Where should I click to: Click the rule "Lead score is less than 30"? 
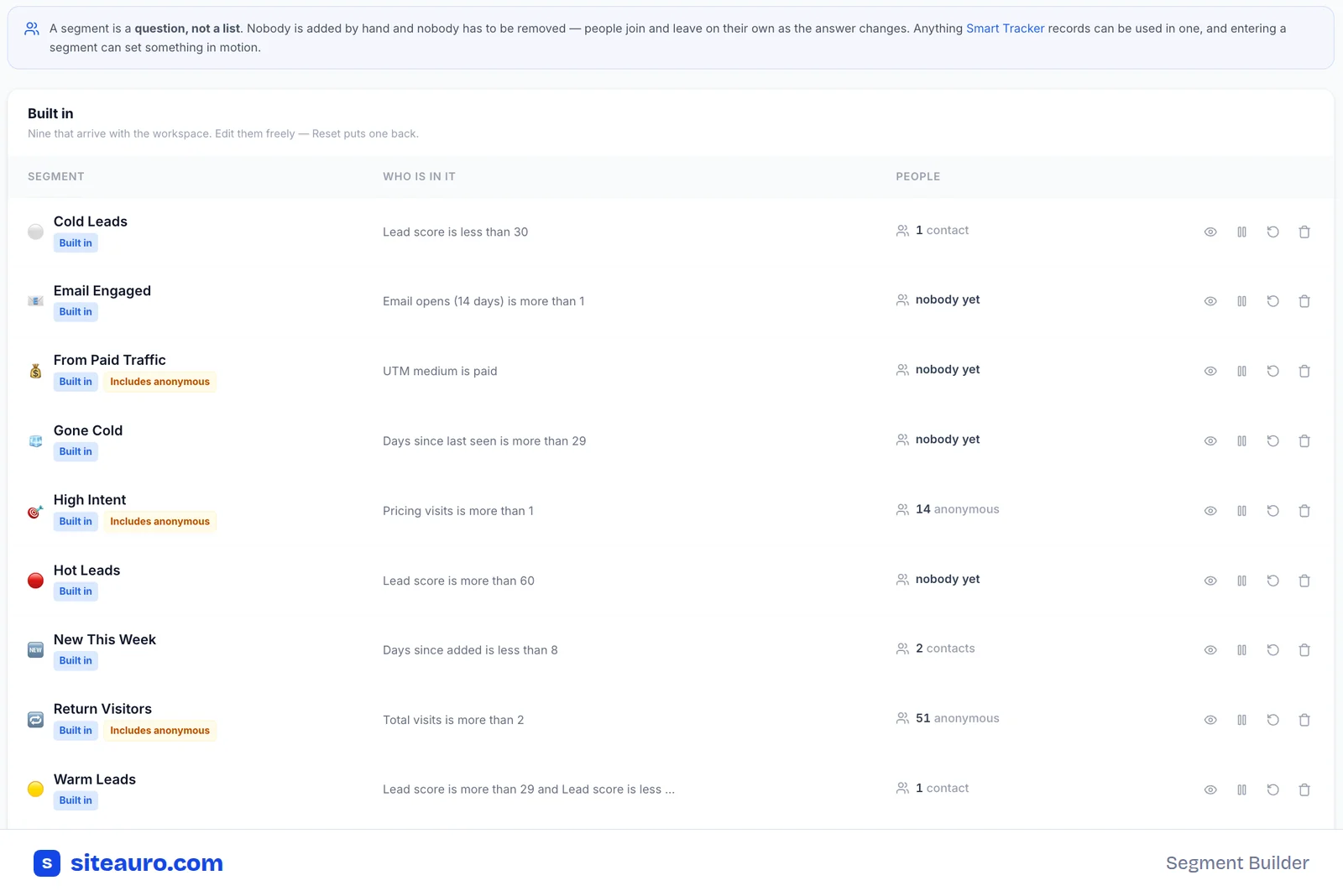click(x=455, y=232)
